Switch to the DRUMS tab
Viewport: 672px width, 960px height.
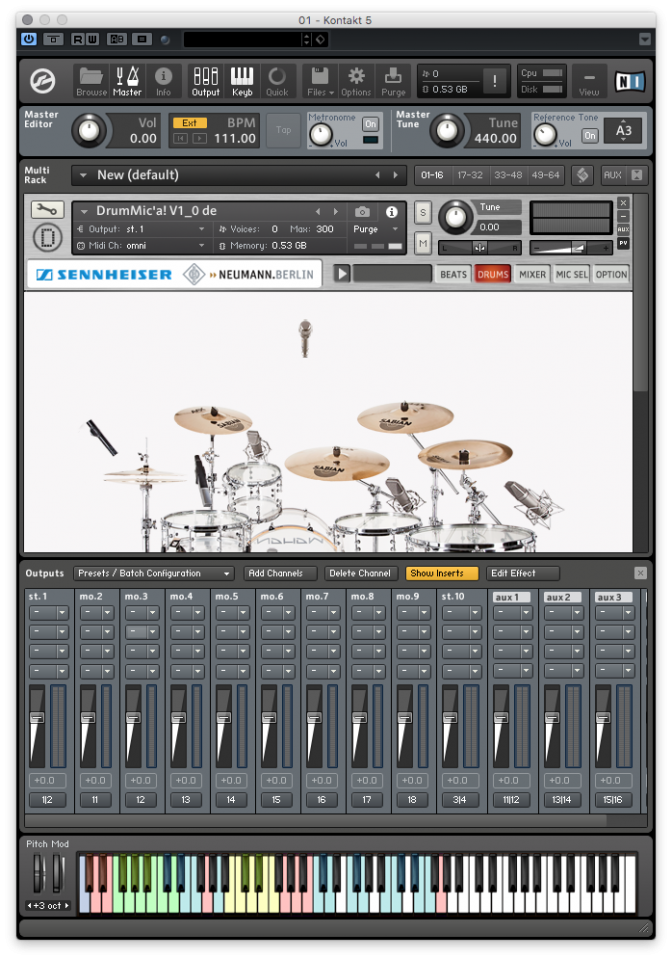[493, 274]
